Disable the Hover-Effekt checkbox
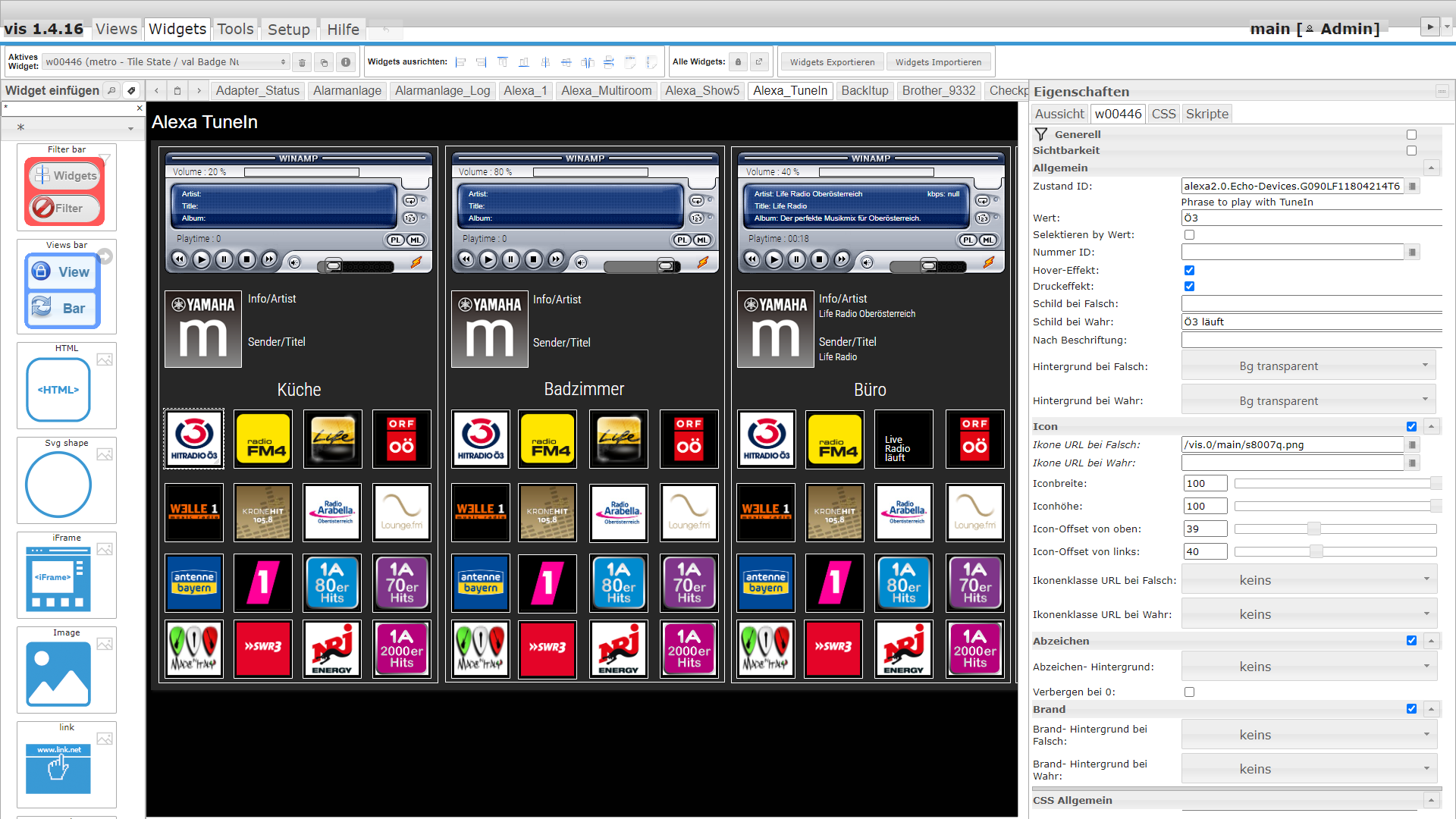The image size is (1456, 819). tap(1189, 271)
